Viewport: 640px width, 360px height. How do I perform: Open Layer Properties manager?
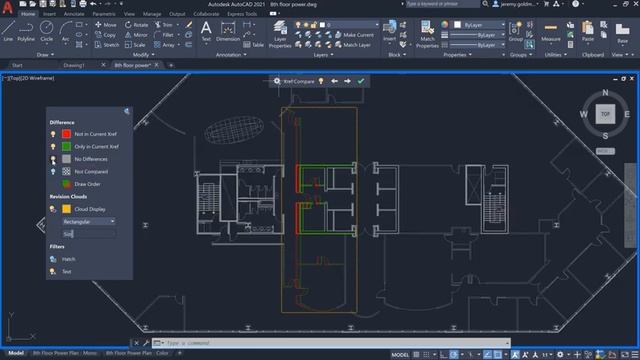(x=280, y=34)
